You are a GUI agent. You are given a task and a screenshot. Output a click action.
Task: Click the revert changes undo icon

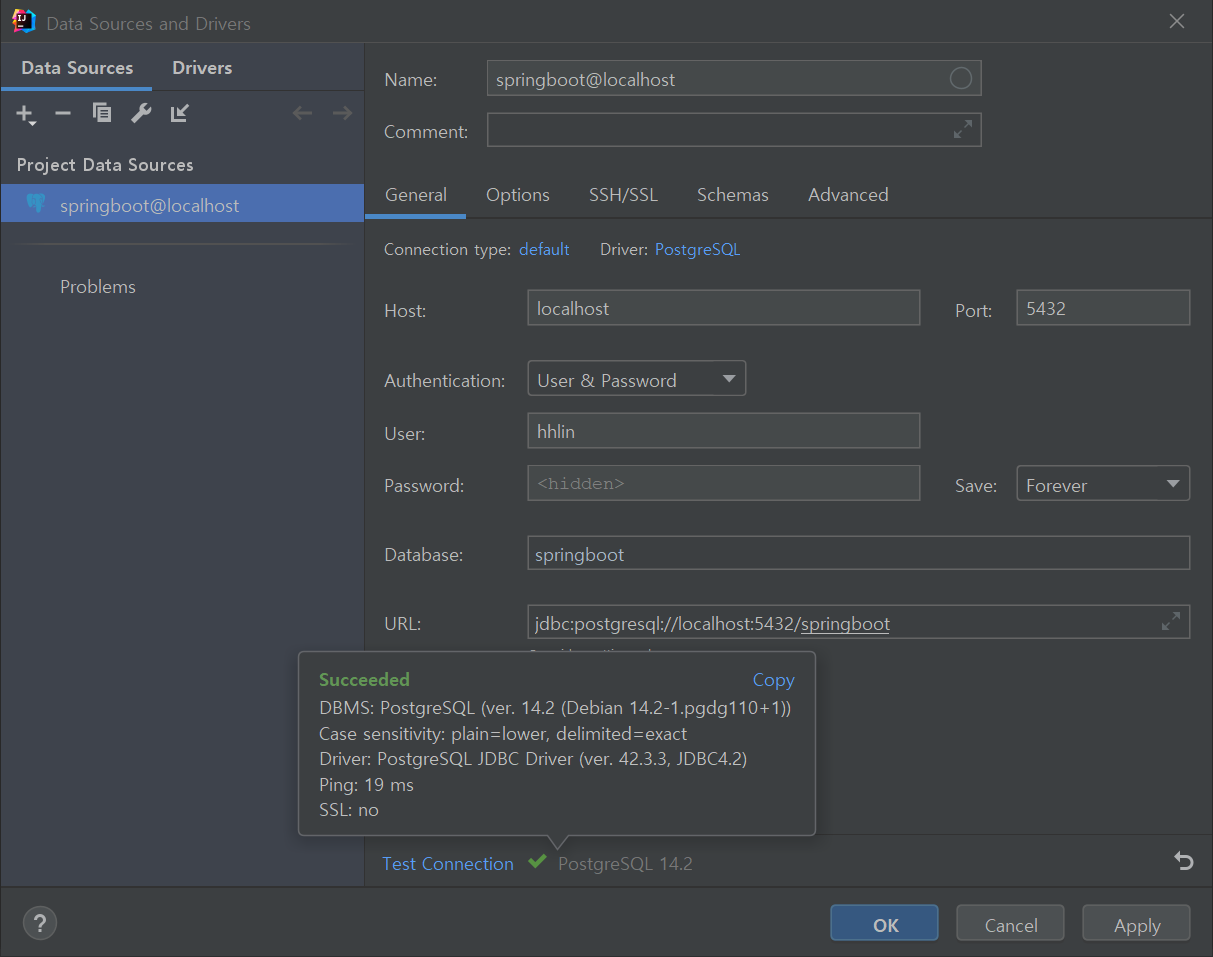tap(1184, 861)
